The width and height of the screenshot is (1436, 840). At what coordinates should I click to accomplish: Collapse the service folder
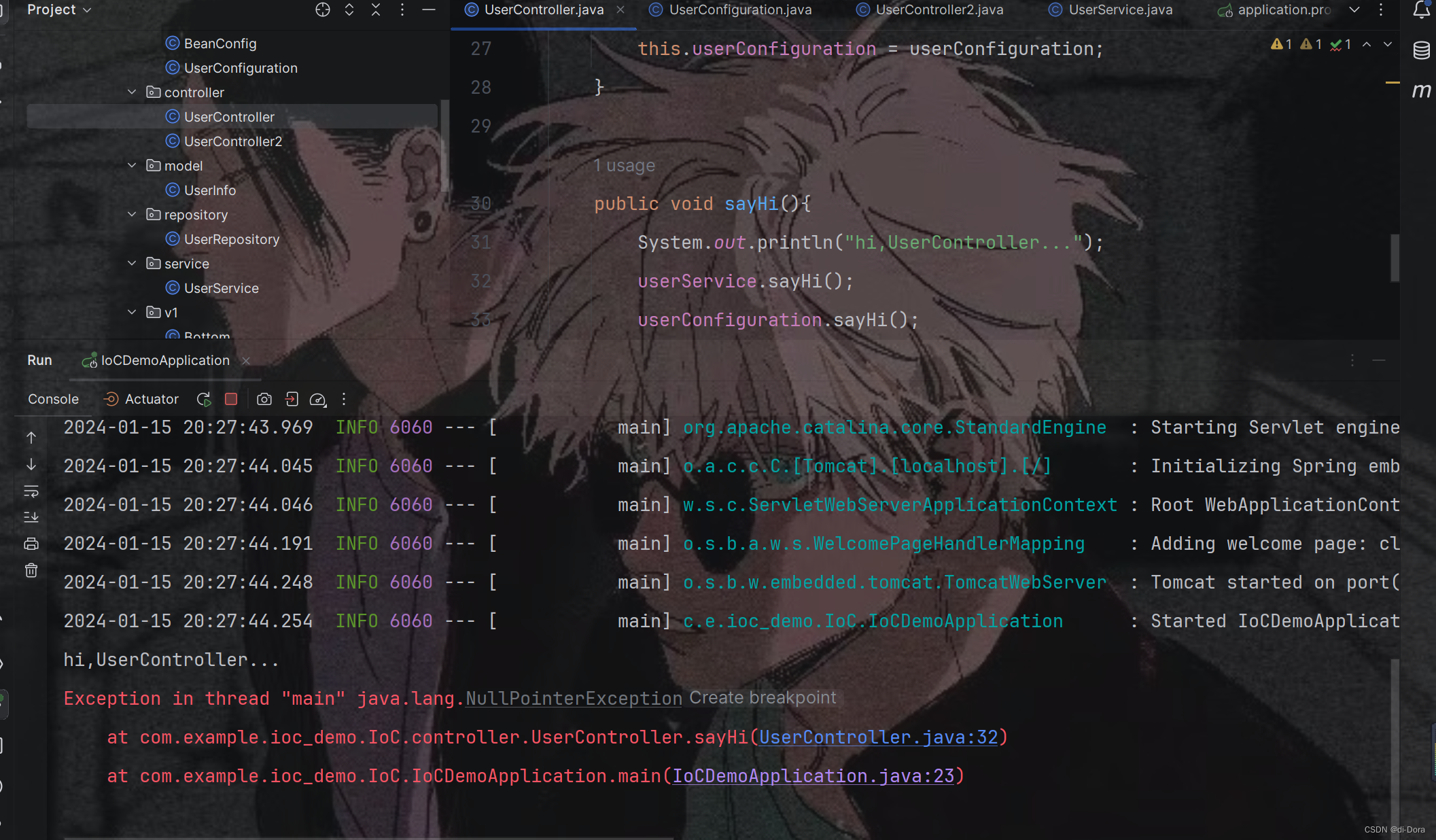(132, 263)
